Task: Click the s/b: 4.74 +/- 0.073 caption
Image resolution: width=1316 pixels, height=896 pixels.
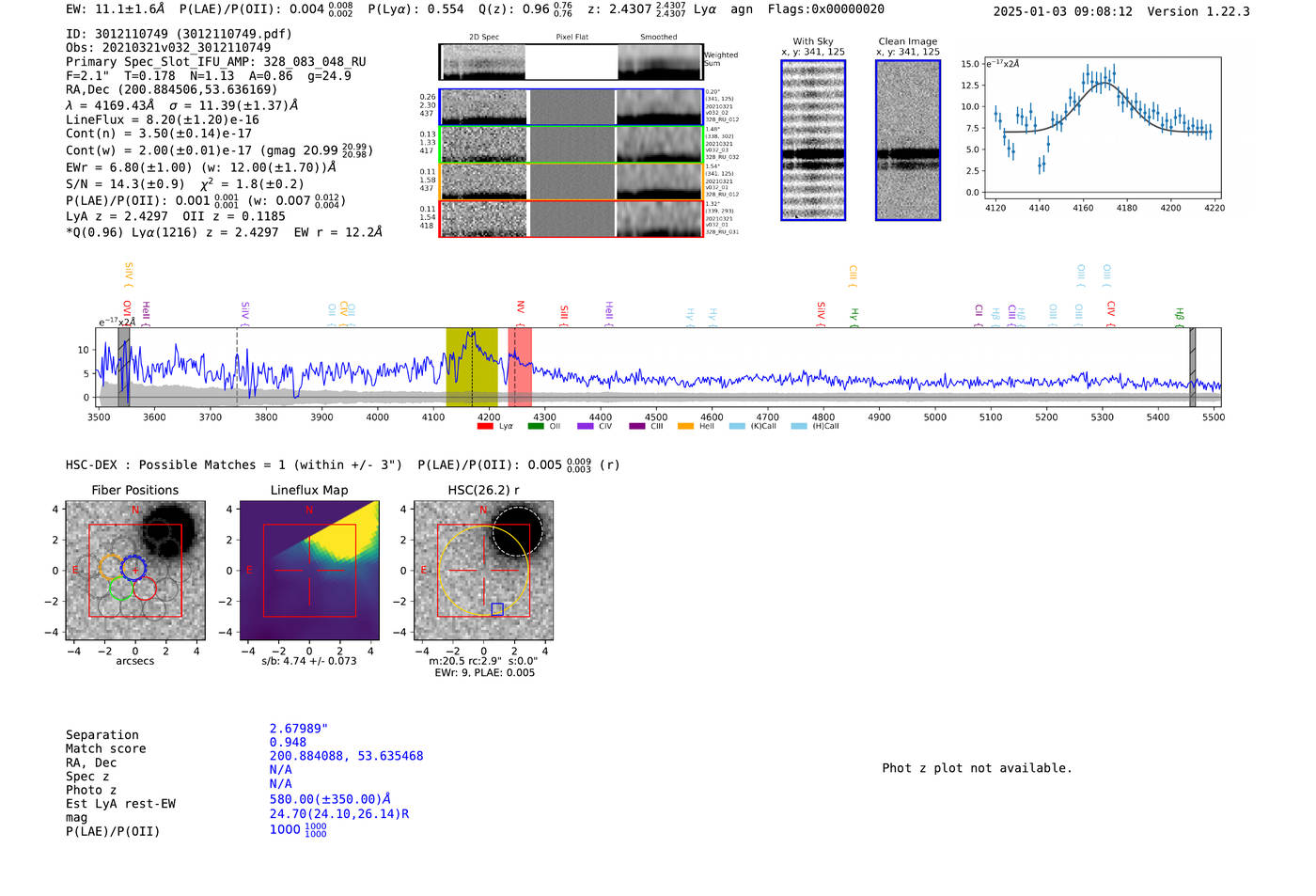Action: pos(309,661)
